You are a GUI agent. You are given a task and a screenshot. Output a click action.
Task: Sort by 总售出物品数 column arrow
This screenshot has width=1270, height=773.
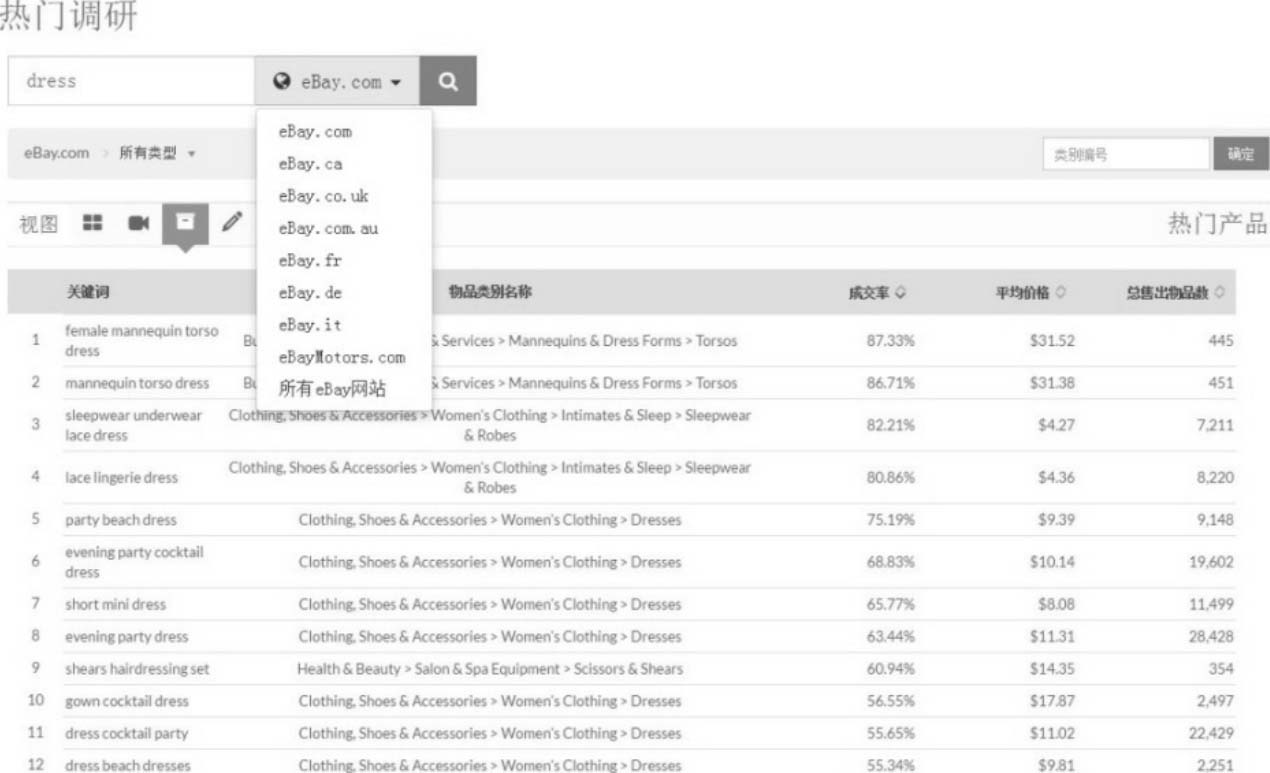(1220, 293)
